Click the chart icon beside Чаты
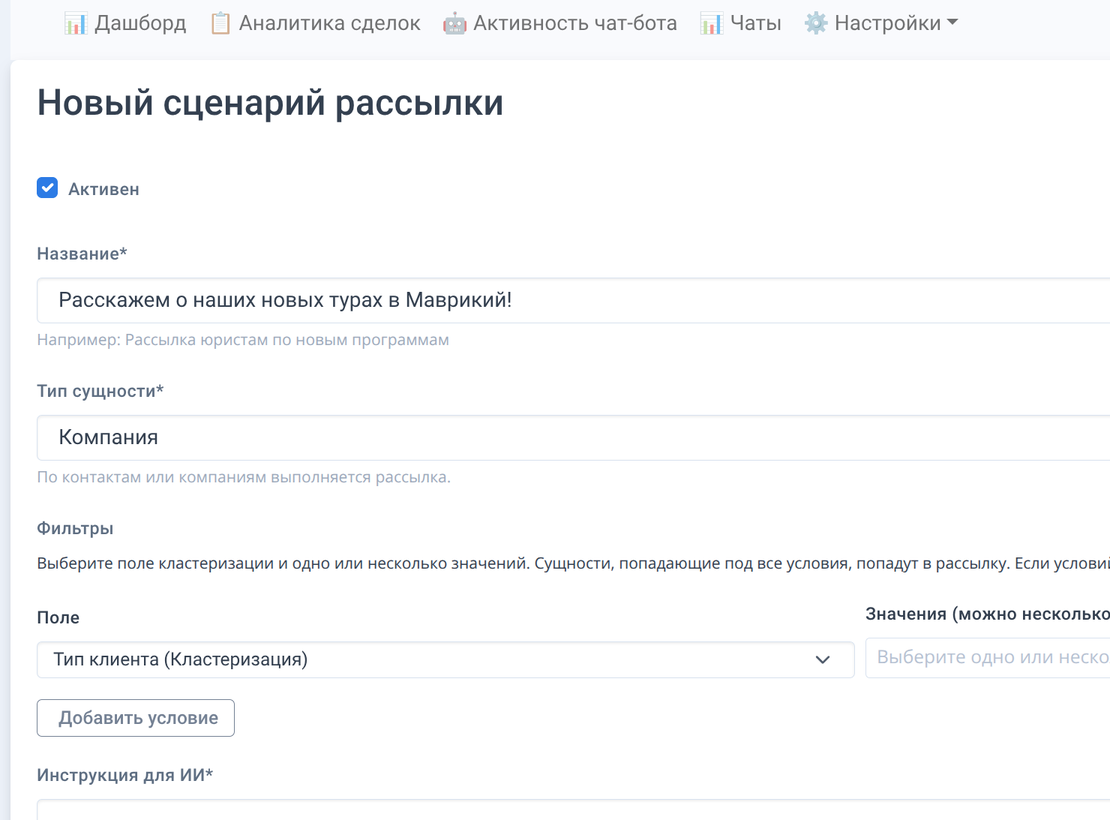 pyautogui.click(x=714, y=22)
